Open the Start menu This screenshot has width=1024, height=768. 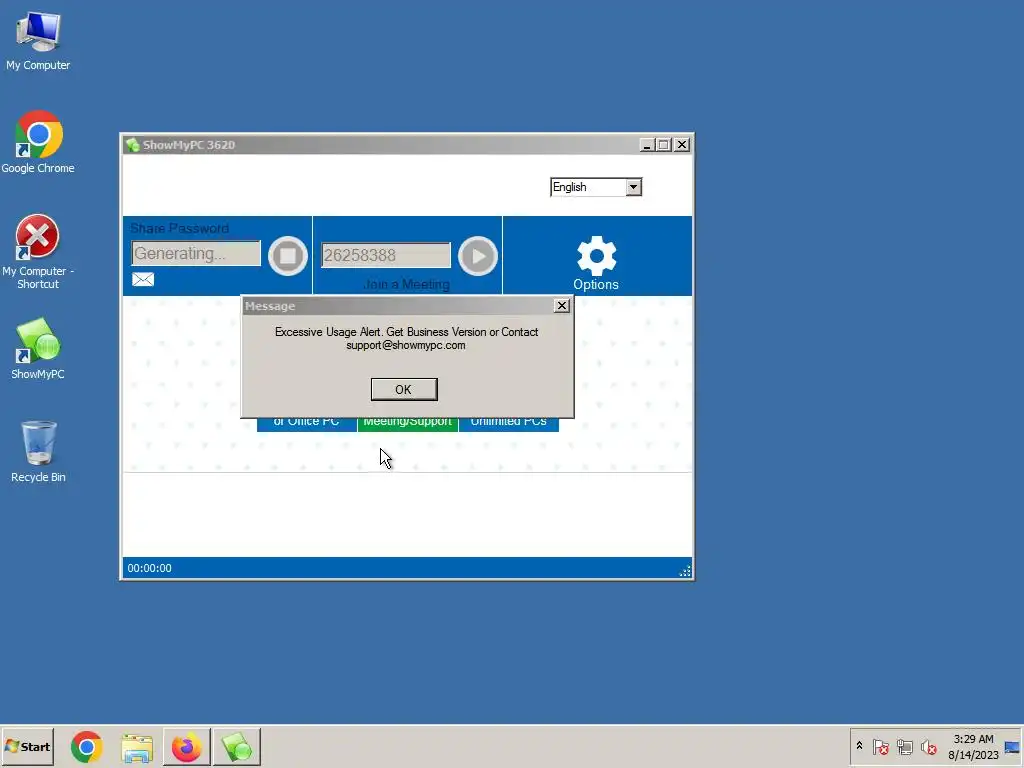point(27,746)
